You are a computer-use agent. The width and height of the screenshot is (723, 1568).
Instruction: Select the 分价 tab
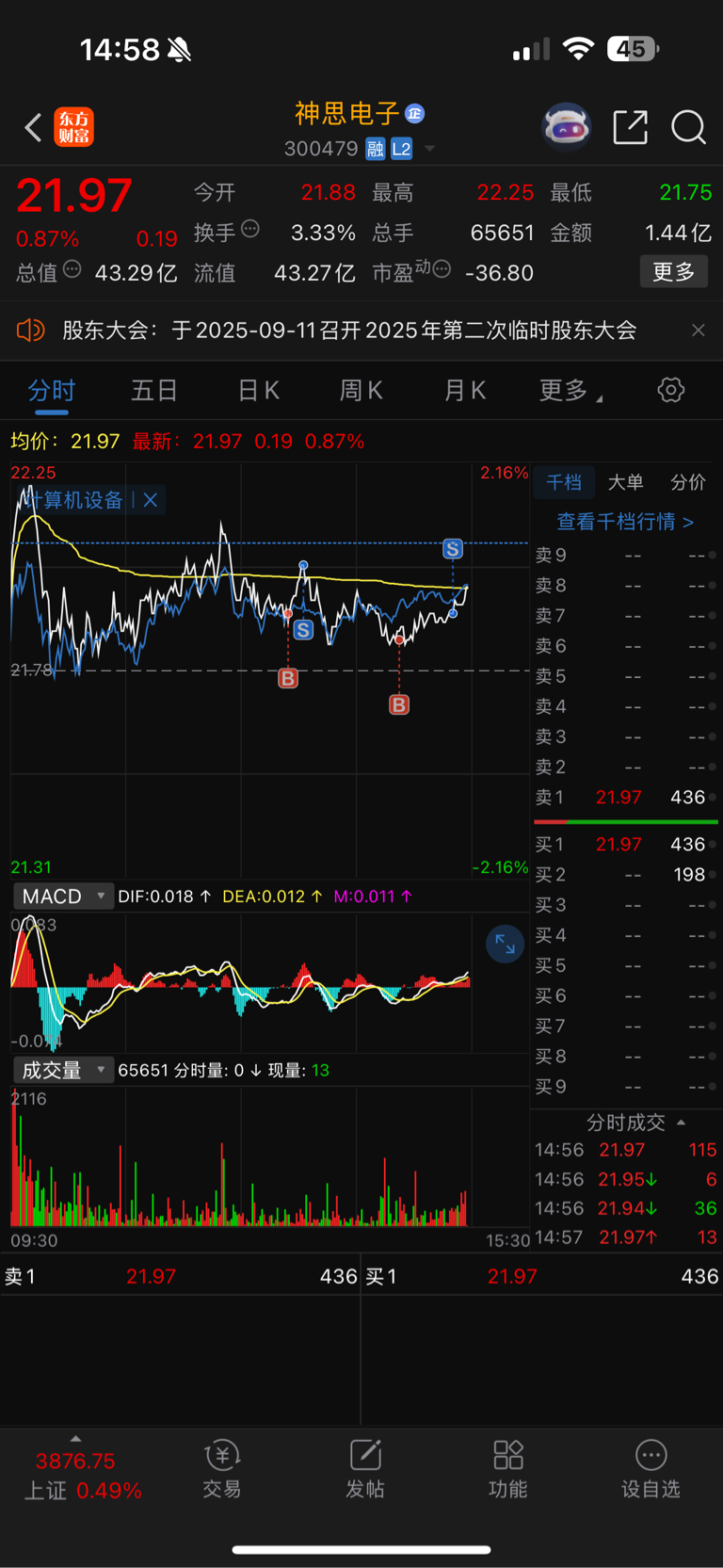click(687, 482)
